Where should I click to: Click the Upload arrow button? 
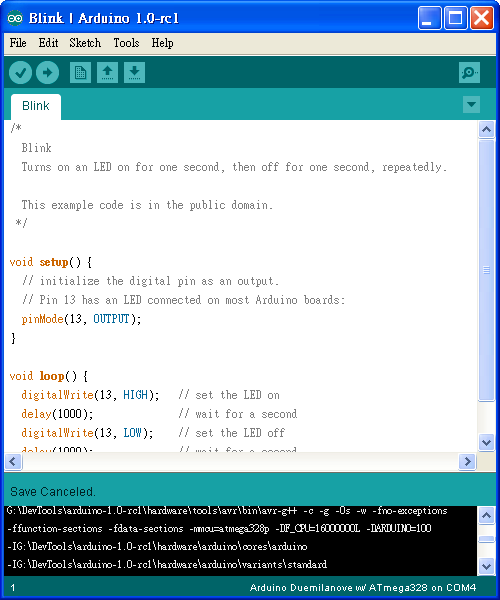click(x=47, y=73)
